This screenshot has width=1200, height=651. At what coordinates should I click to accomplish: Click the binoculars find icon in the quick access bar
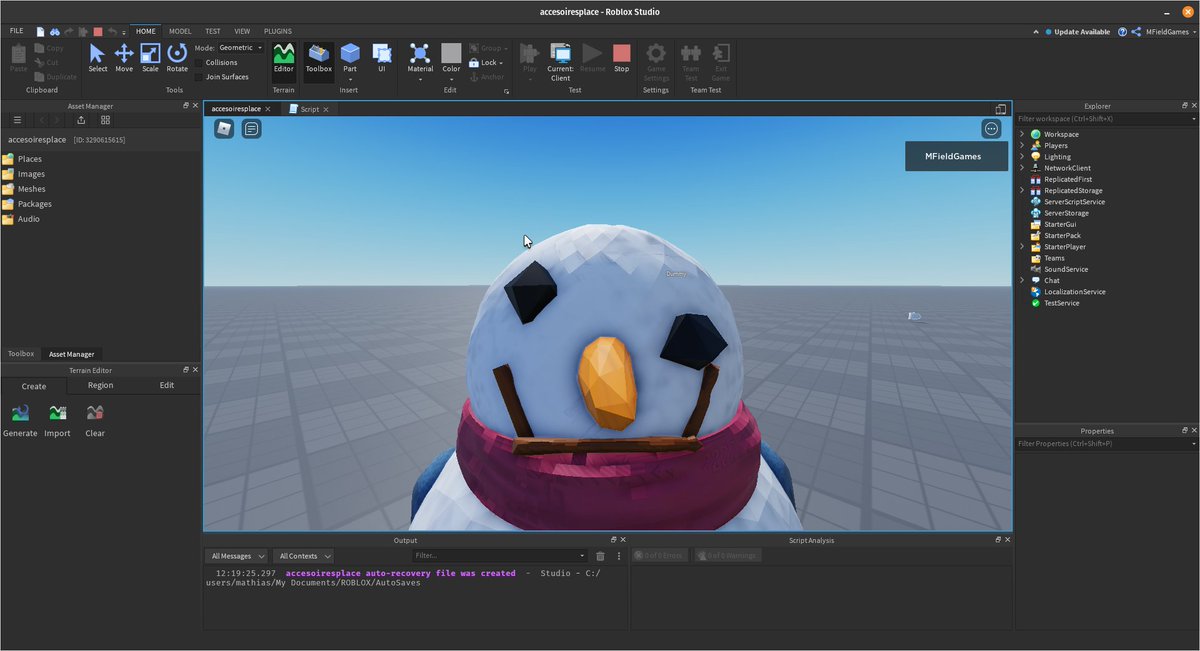pos(55,32)
